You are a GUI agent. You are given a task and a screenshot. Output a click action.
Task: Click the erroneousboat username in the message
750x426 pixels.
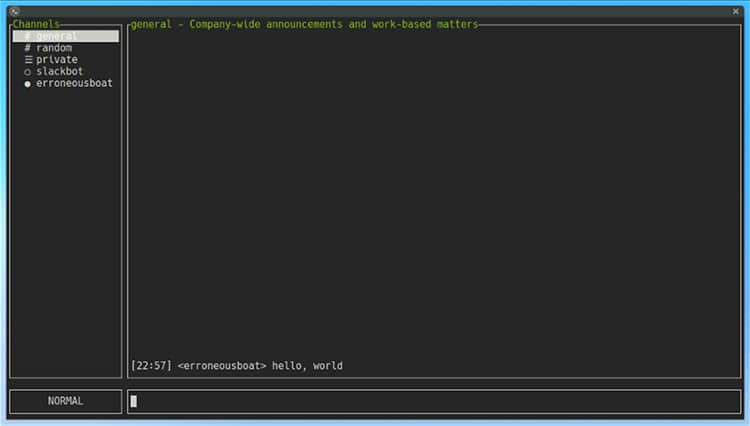pyautogui.click(x=221, y=366)
